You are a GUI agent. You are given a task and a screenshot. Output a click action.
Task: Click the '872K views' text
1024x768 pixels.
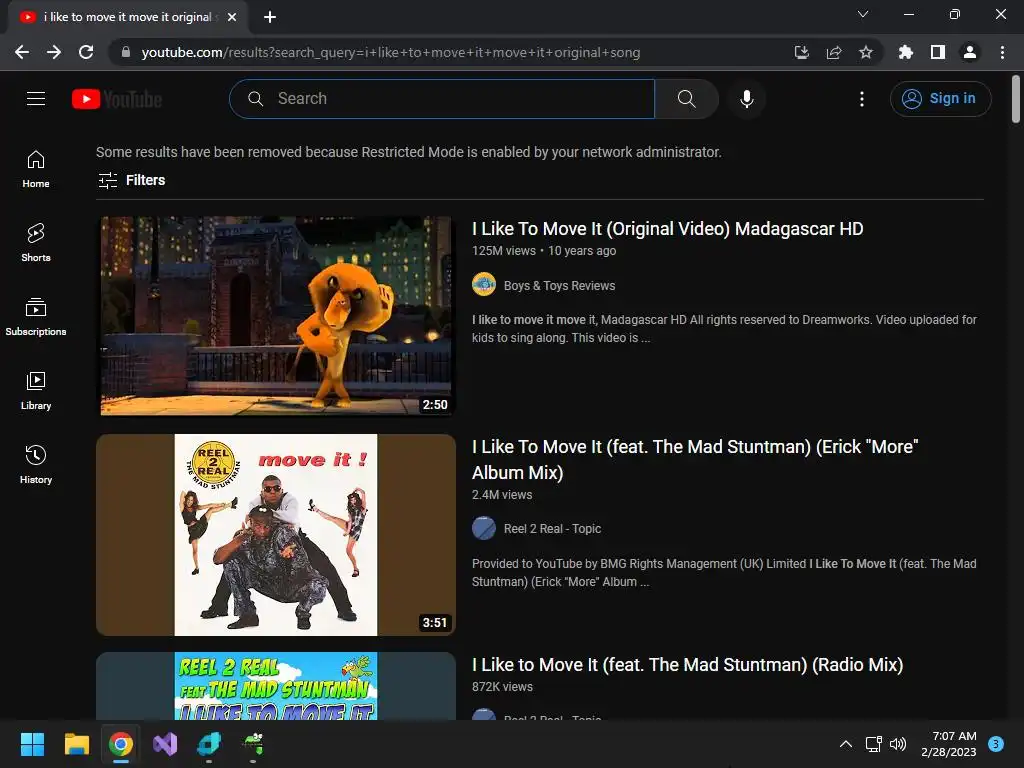[x=502, y=687]
